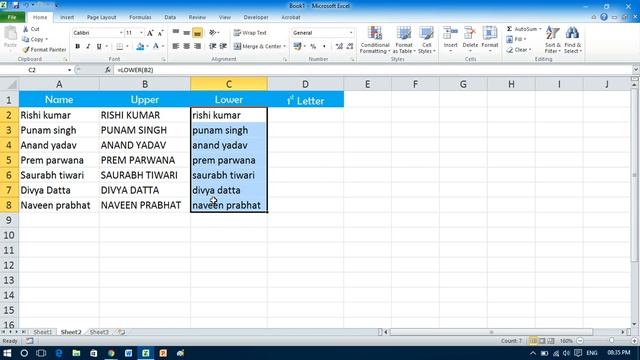Image resolution: width=640 pixels, height=360 pixels.
Task: Click the Insert Worksheet tab icon
Action: [x=121, y=332]
